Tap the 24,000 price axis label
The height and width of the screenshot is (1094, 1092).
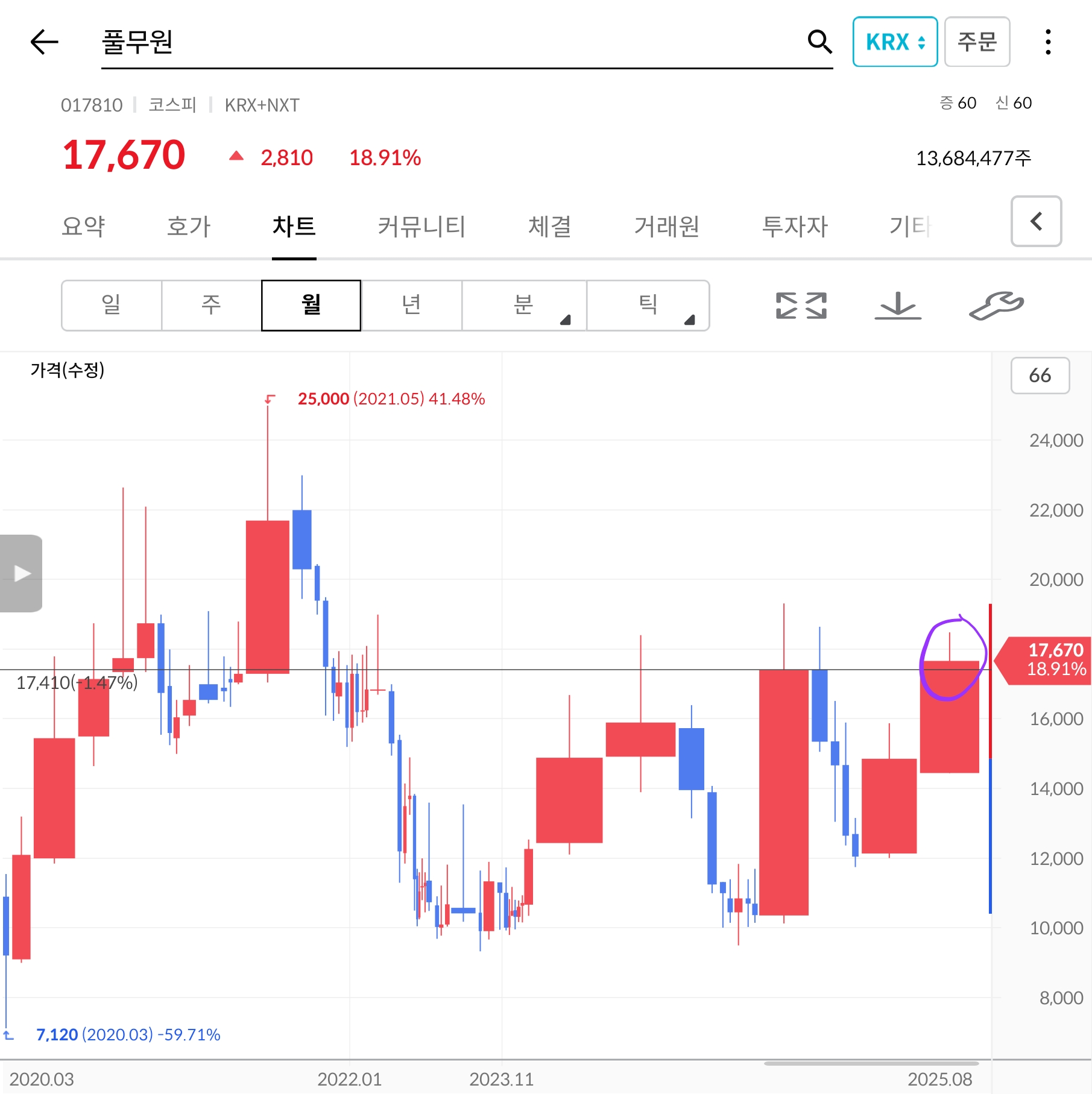(x=1056, y=441)
